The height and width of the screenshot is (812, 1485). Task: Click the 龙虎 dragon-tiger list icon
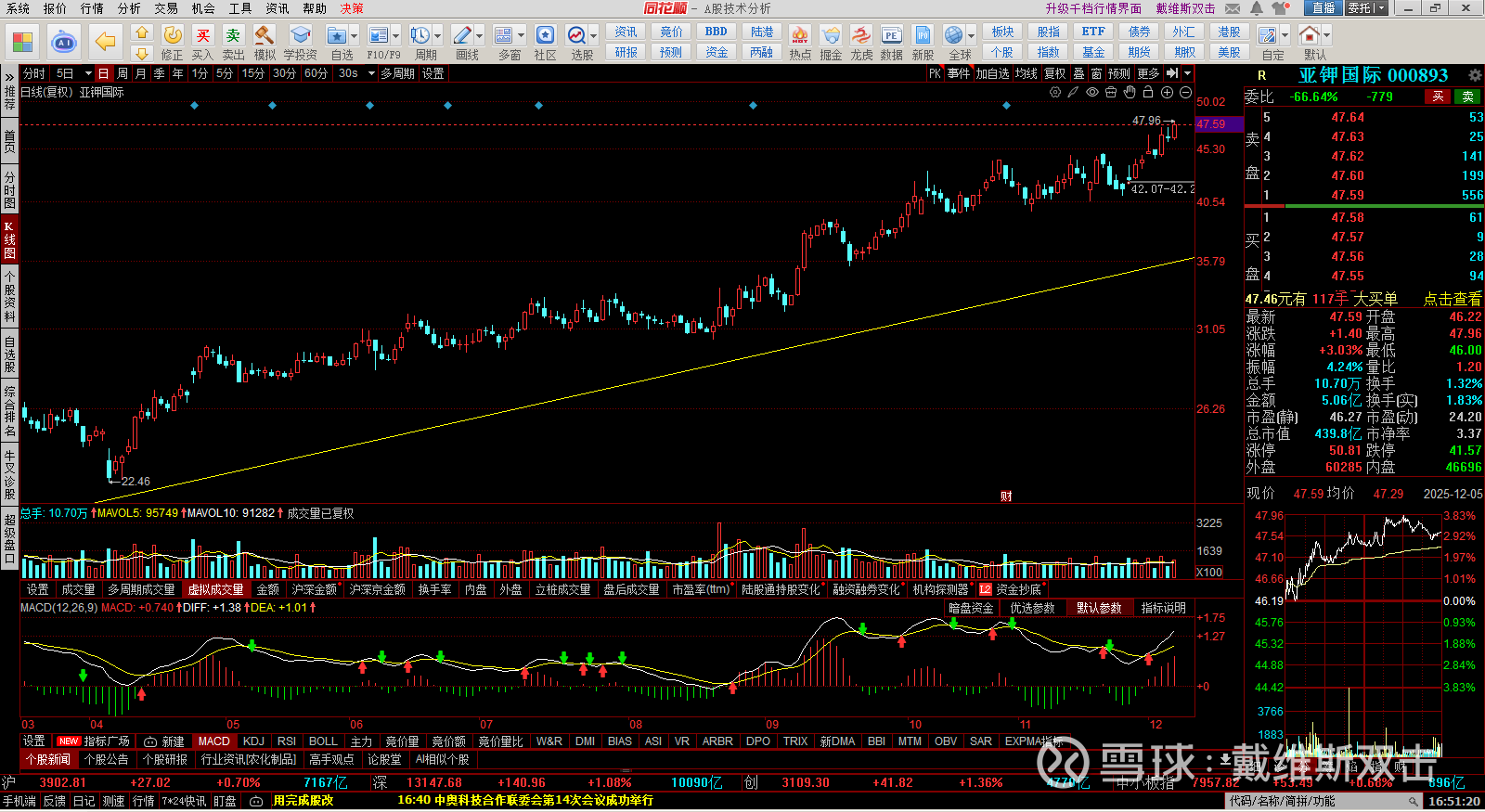[861, 36]
